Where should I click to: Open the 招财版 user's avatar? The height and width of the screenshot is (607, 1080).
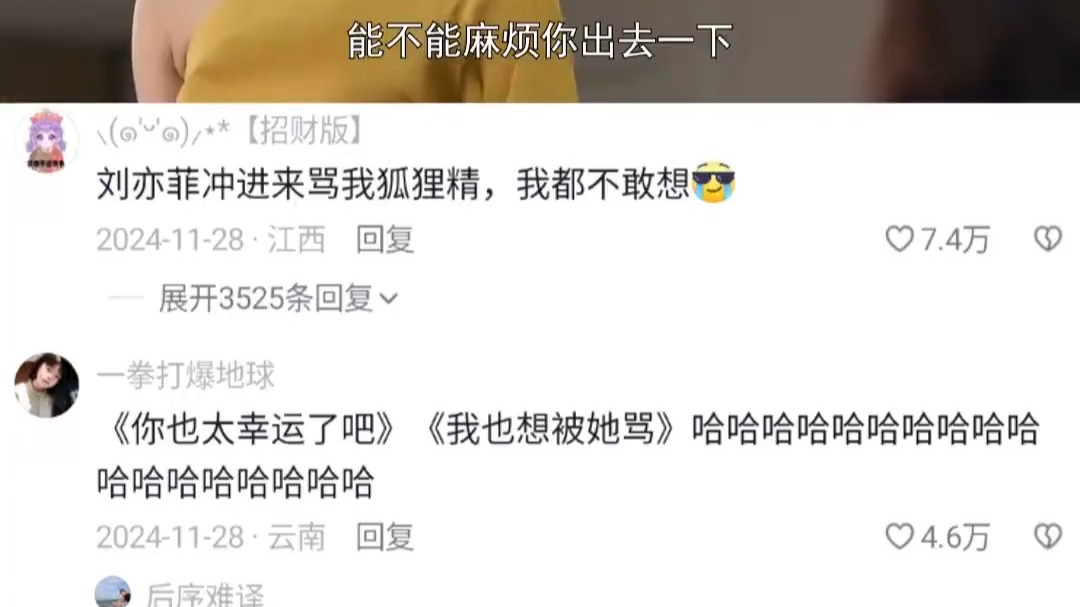46,140
